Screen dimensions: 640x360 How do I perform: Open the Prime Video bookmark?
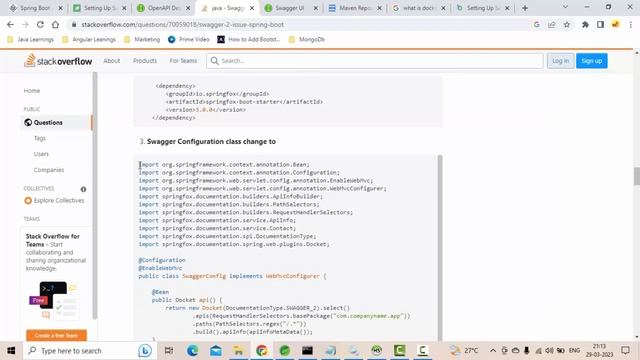tap(189, 40)
